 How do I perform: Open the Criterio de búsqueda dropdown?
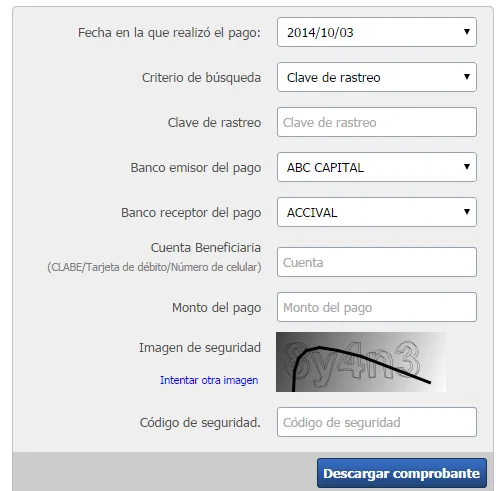pyautogui.click(x=377, y=77)
